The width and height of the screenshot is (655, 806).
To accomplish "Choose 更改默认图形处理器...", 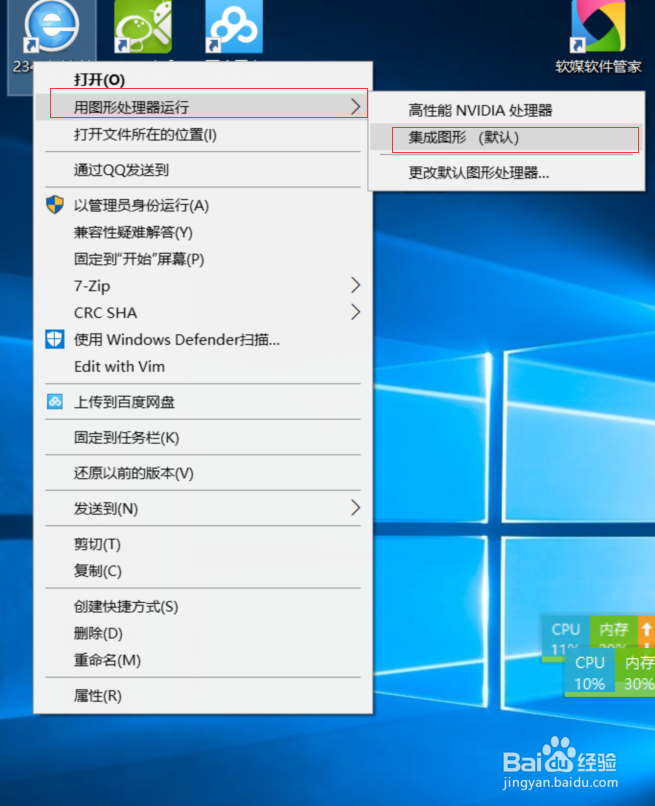I will (x=506, y=173).
